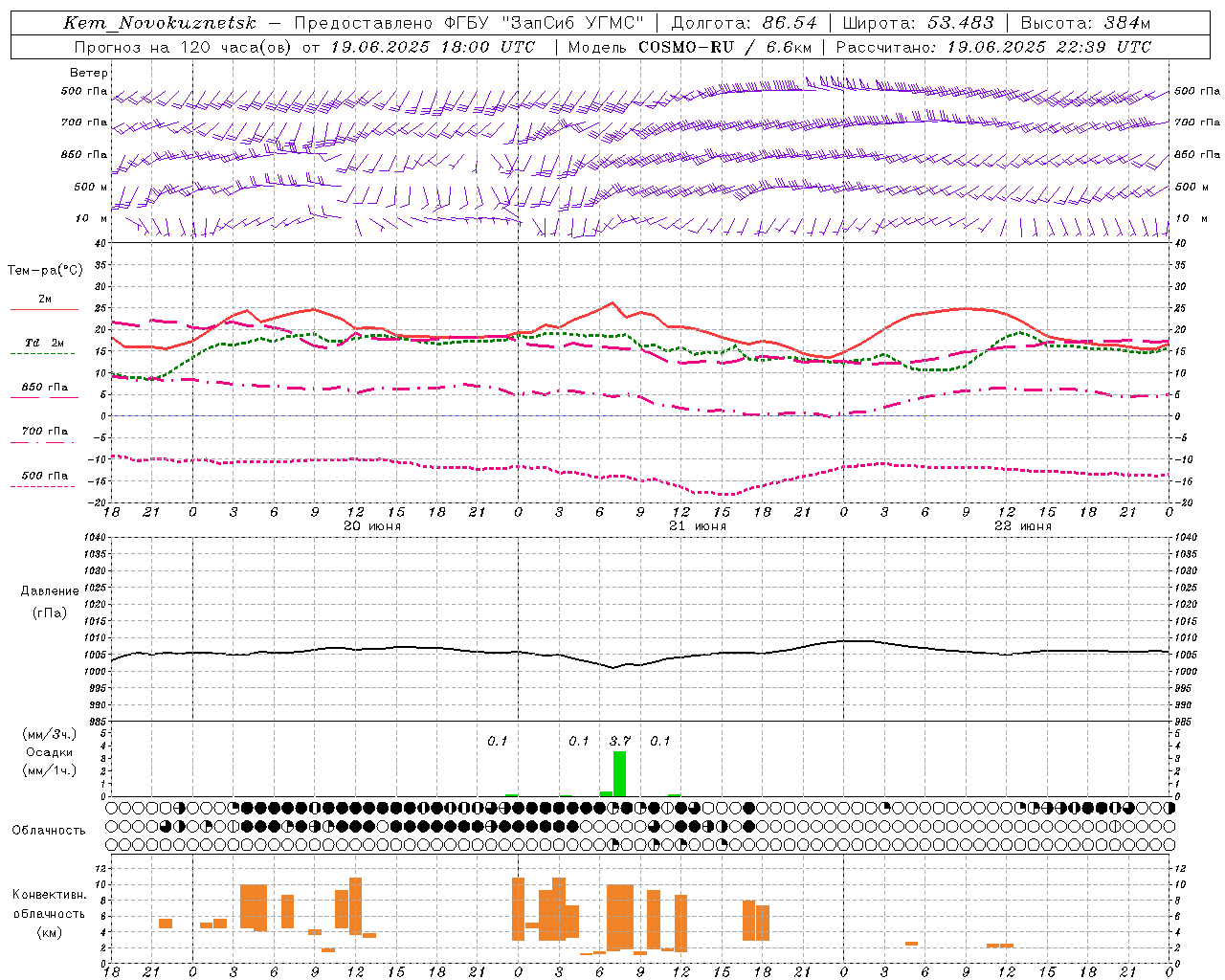Screen dimensions: 1225x980
Task: Click the 'Долгота: 86.54' header field
Action: 745,24
